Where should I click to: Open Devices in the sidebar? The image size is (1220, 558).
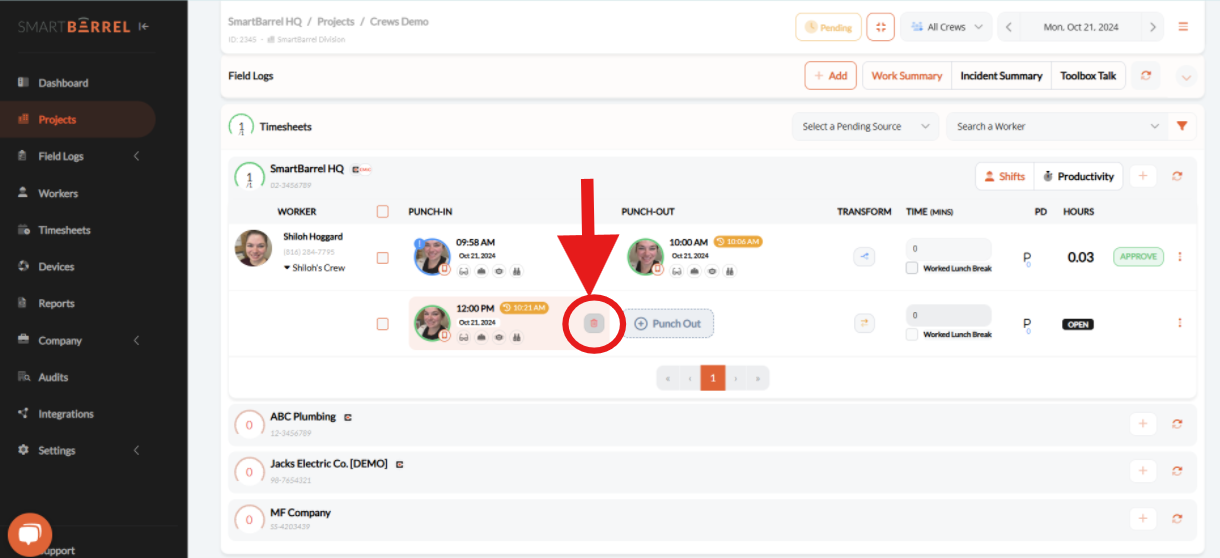[x=56, y=267]
